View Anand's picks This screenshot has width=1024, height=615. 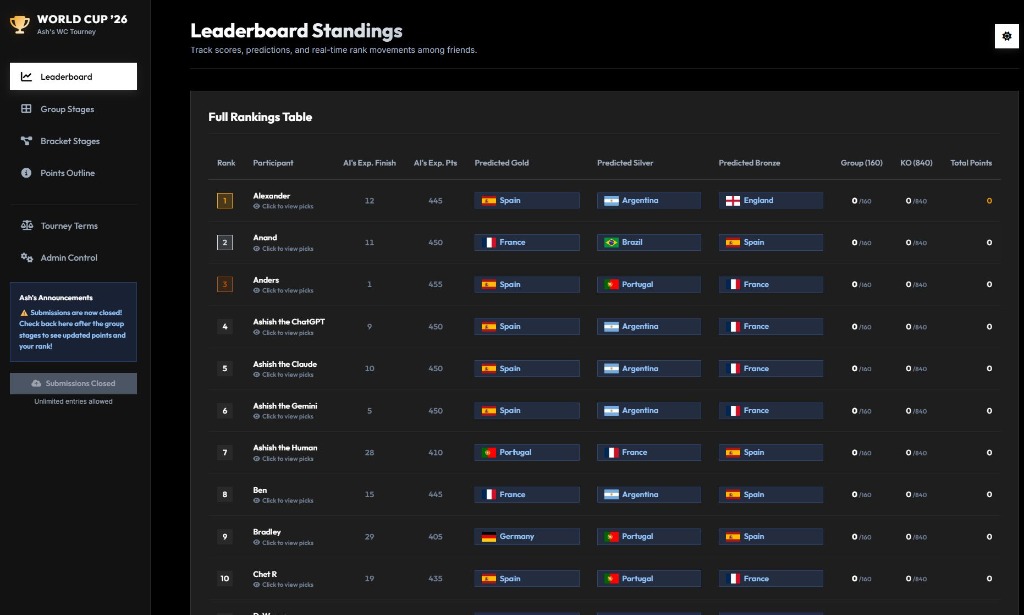point(283,249)
